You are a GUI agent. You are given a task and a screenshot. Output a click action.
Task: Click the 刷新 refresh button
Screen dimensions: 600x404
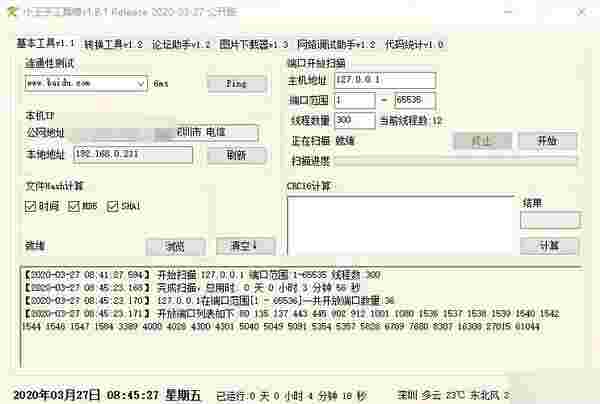[237, 155]
